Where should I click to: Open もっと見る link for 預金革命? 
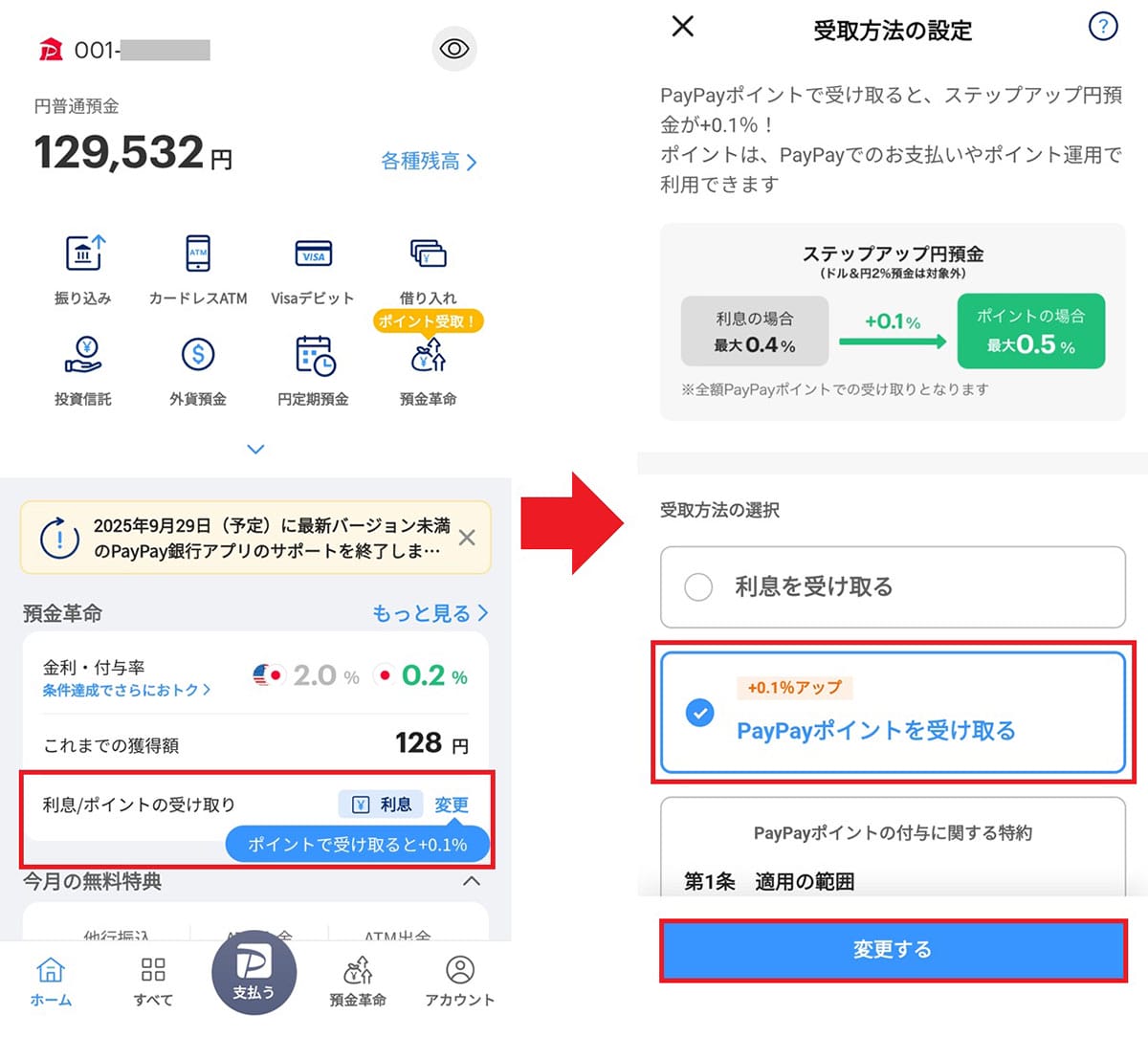click(x=430, y=613)
